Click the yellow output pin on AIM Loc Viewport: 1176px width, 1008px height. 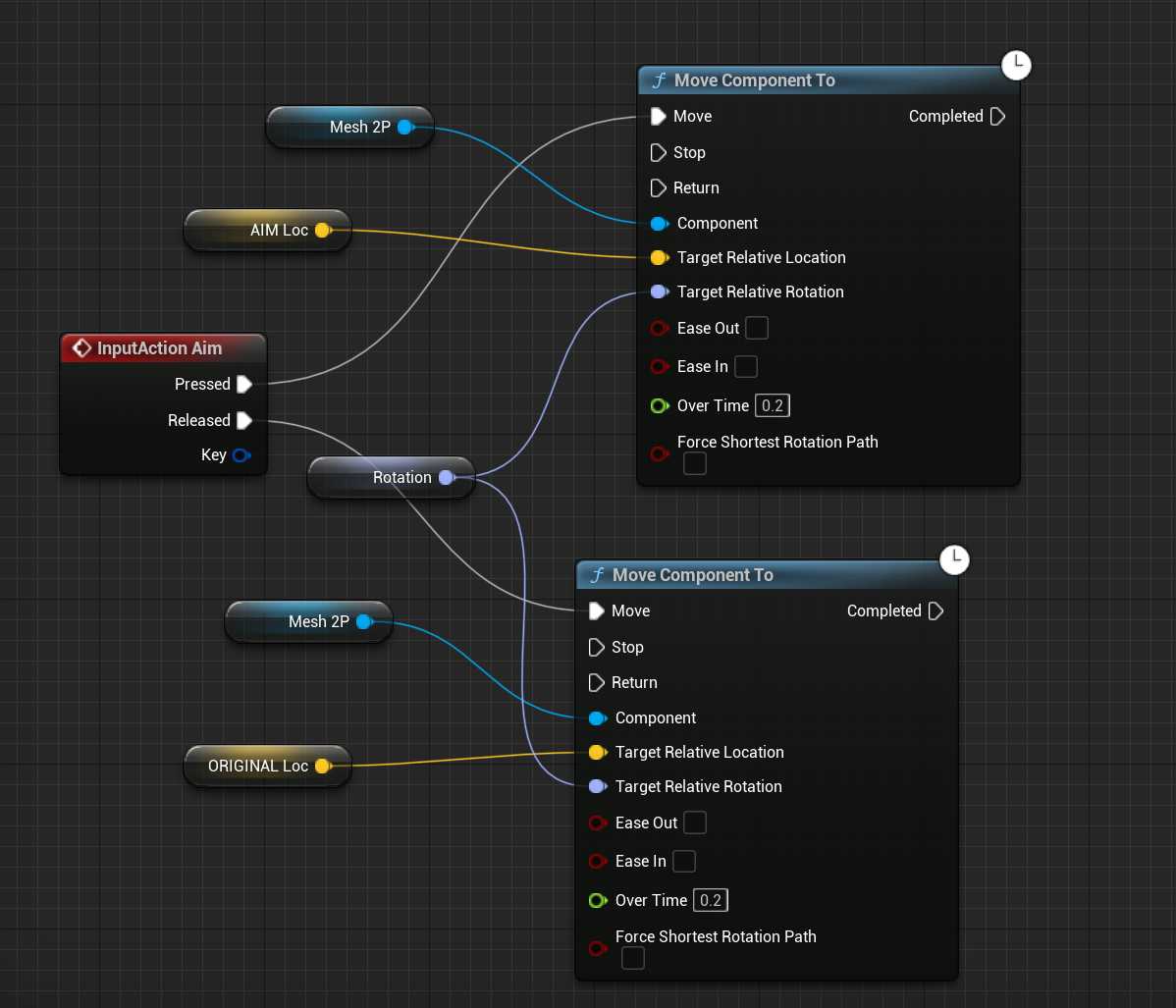coord(322,231)
